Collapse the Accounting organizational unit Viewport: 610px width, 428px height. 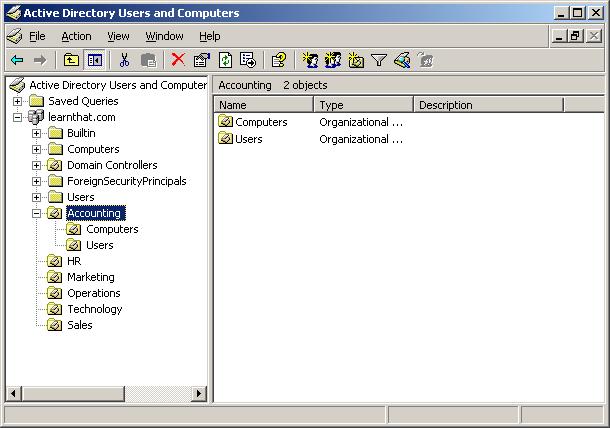pos(36,213)
